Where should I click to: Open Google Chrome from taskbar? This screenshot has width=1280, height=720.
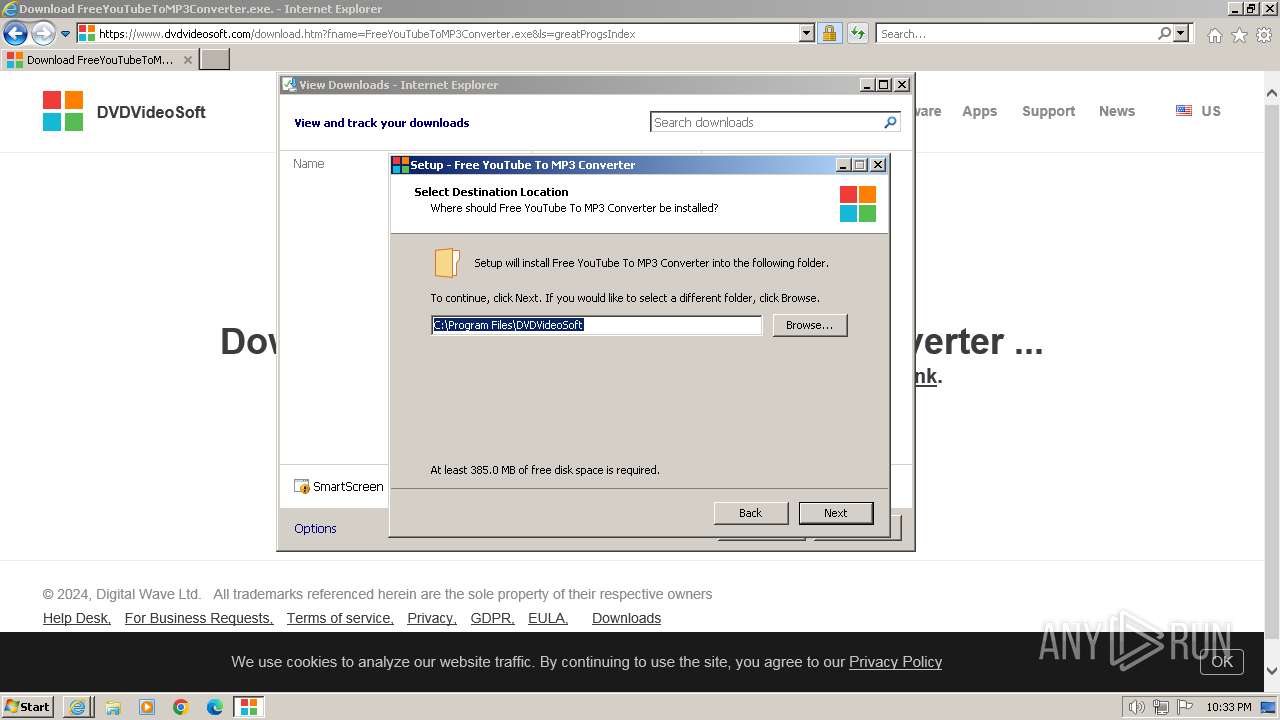pos(181,707)
